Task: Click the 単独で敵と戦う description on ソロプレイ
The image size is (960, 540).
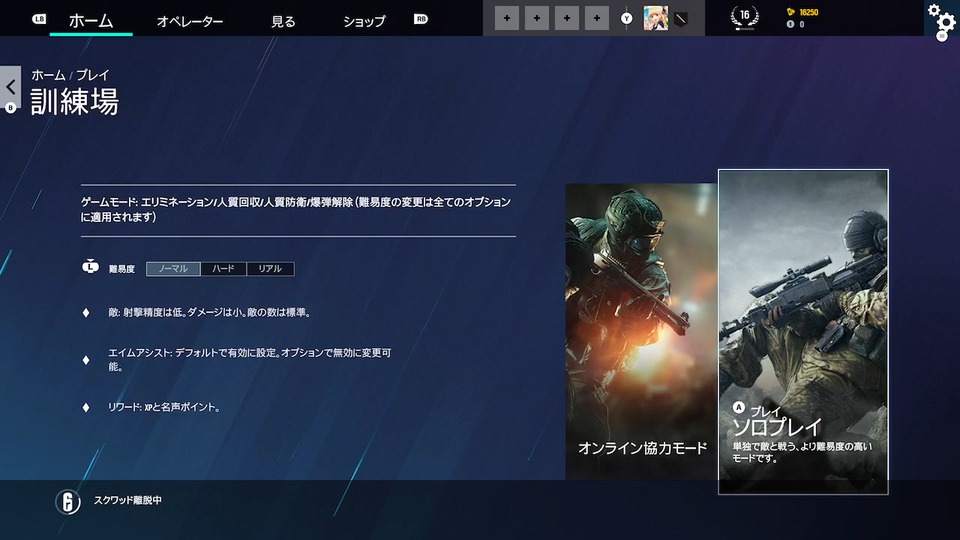Action: pos(802,452)
